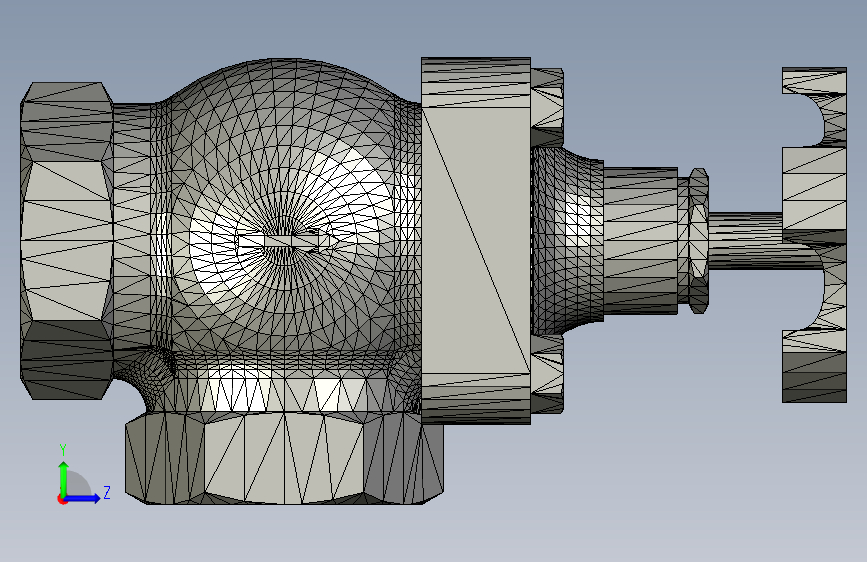Select the left hexagonal inlet end
Image resolution: width=867 pixels, height=562 pixels.
pyautogui.click(x=67, y=241)
